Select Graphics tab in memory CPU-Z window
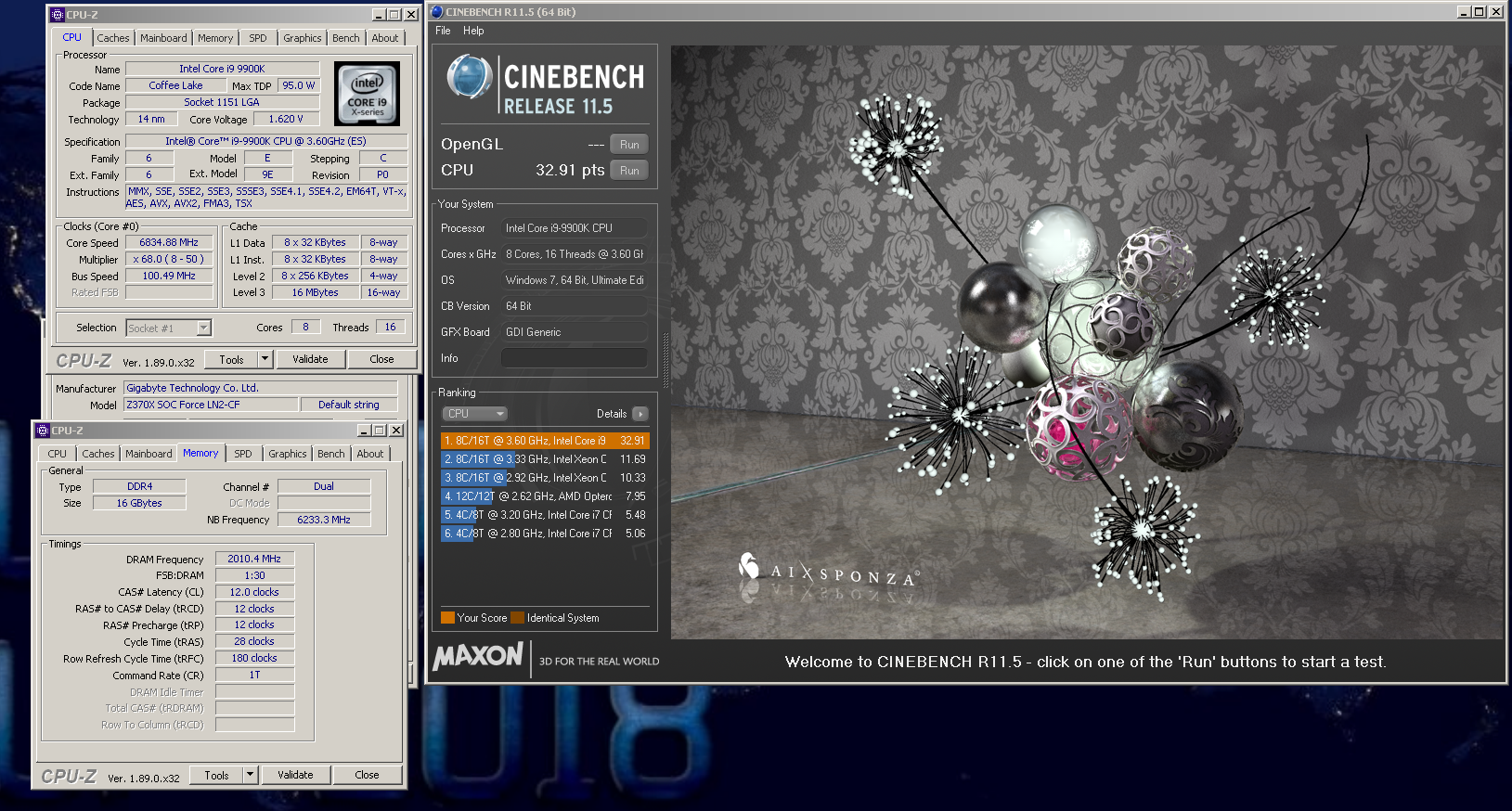The height and width of the screenshot is (811, 1512). click(x=288, y=454)
